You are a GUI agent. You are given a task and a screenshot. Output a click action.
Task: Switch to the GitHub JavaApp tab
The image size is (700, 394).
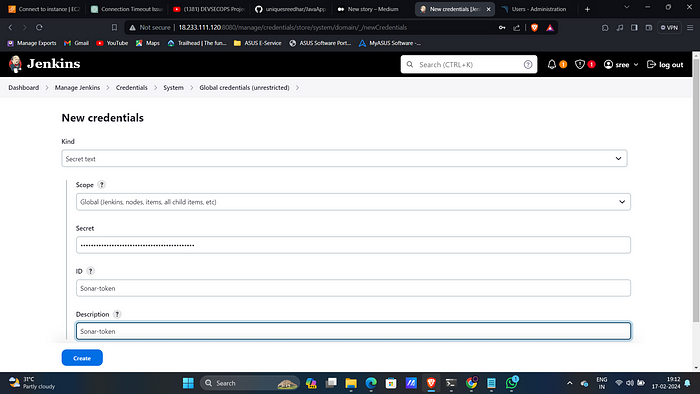[291, 9]
